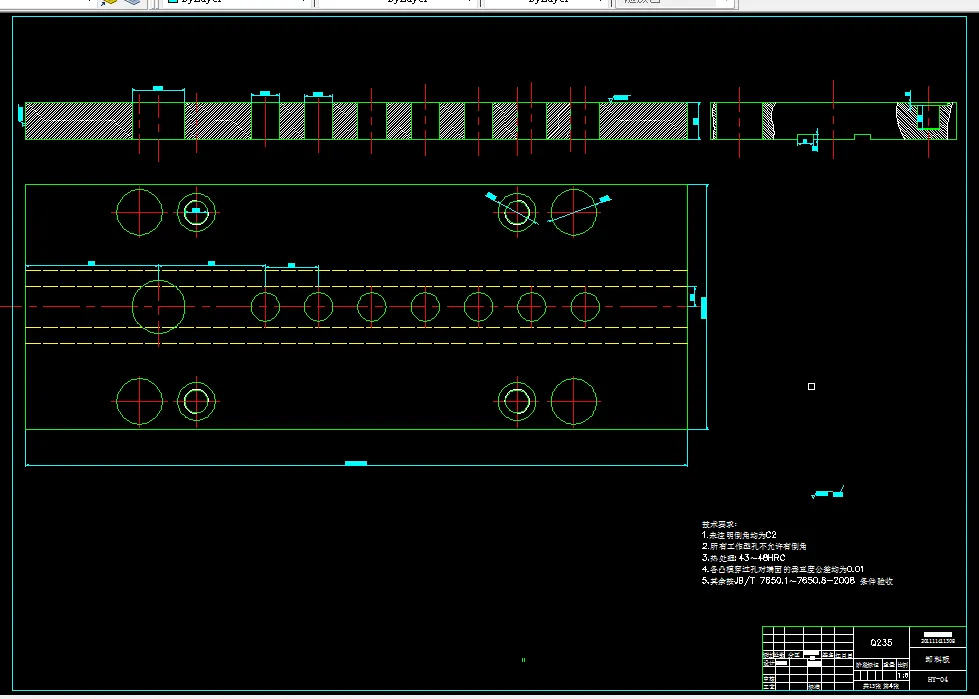979x699 pixels.
Task: Click scale value "1:8" in title block
Action: click(903, 676)
